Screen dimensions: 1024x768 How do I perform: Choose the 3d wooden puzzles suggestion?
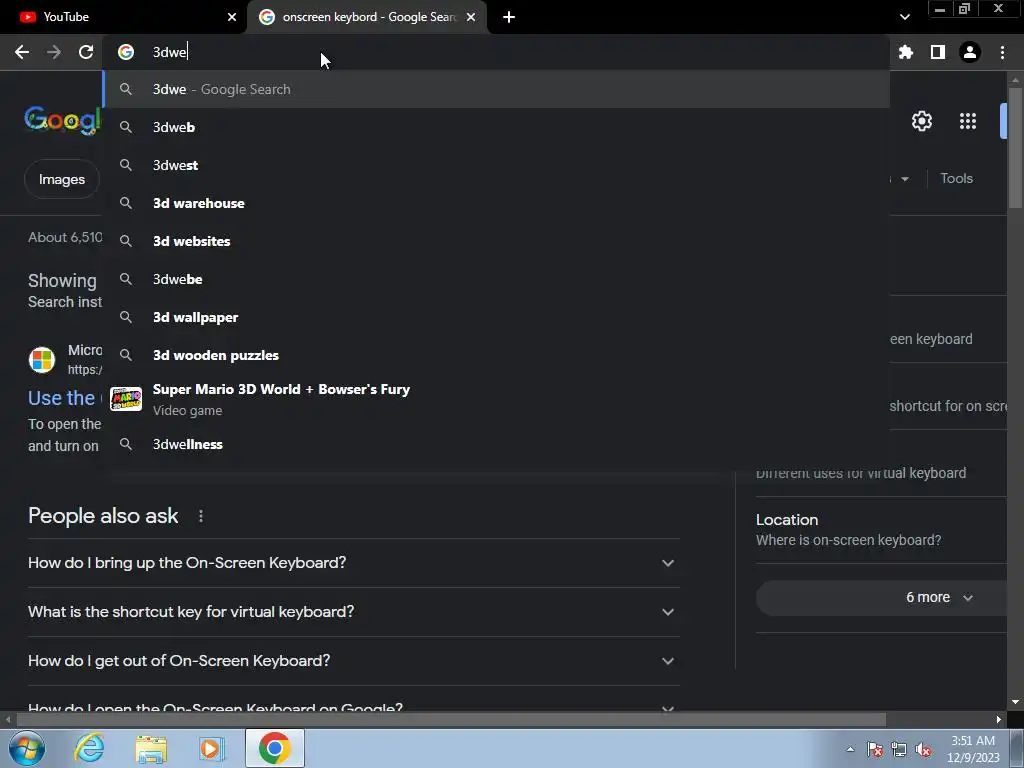coord(496,355)
